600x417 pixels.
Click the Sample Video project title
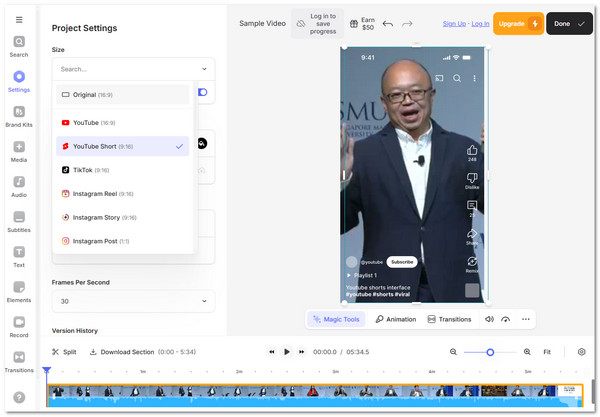tap(262, 23)
